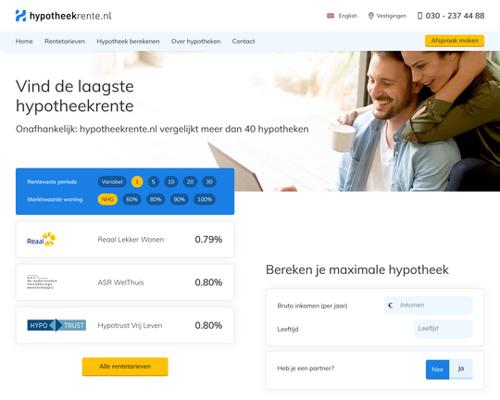Choose Ja for partner question
The image size is (500, 400).
click(461, 369)
